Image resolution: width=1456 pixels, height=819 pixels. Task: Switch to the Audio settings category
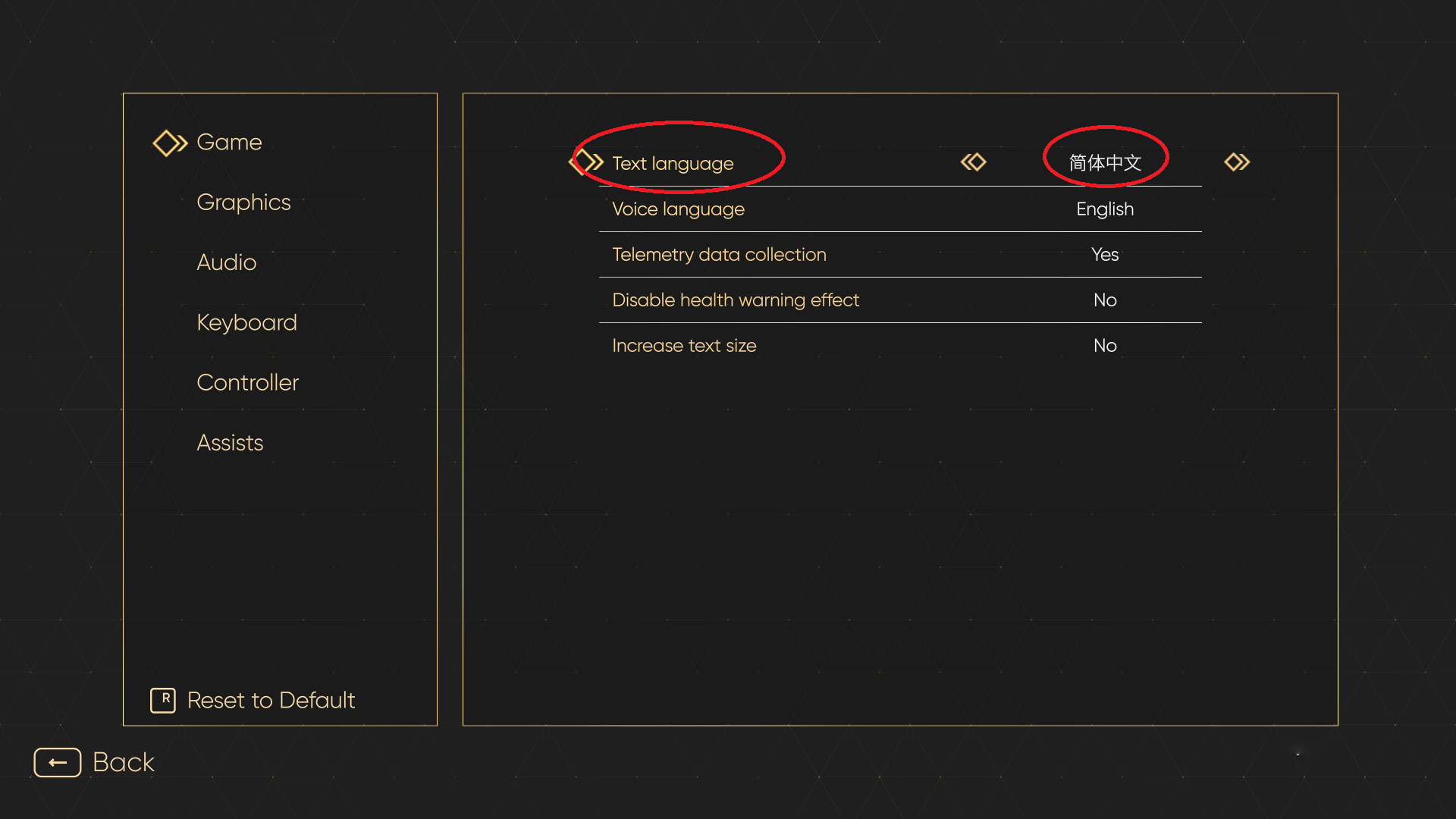[226, 262]
